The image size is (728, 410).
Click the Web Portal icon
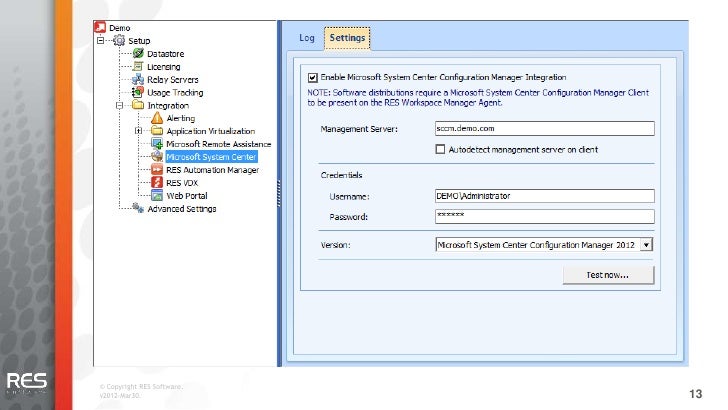point(157,195)
